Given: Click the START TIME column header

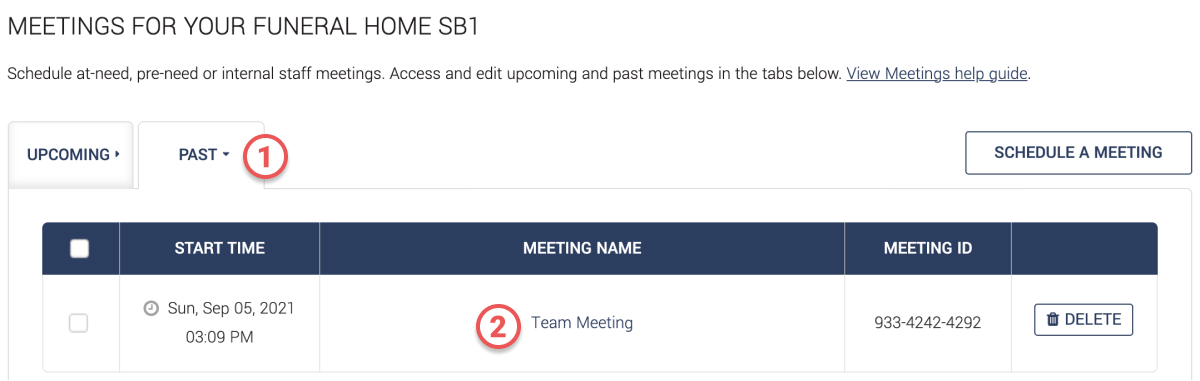Looking at the screenshot, I should click(219, 248).
